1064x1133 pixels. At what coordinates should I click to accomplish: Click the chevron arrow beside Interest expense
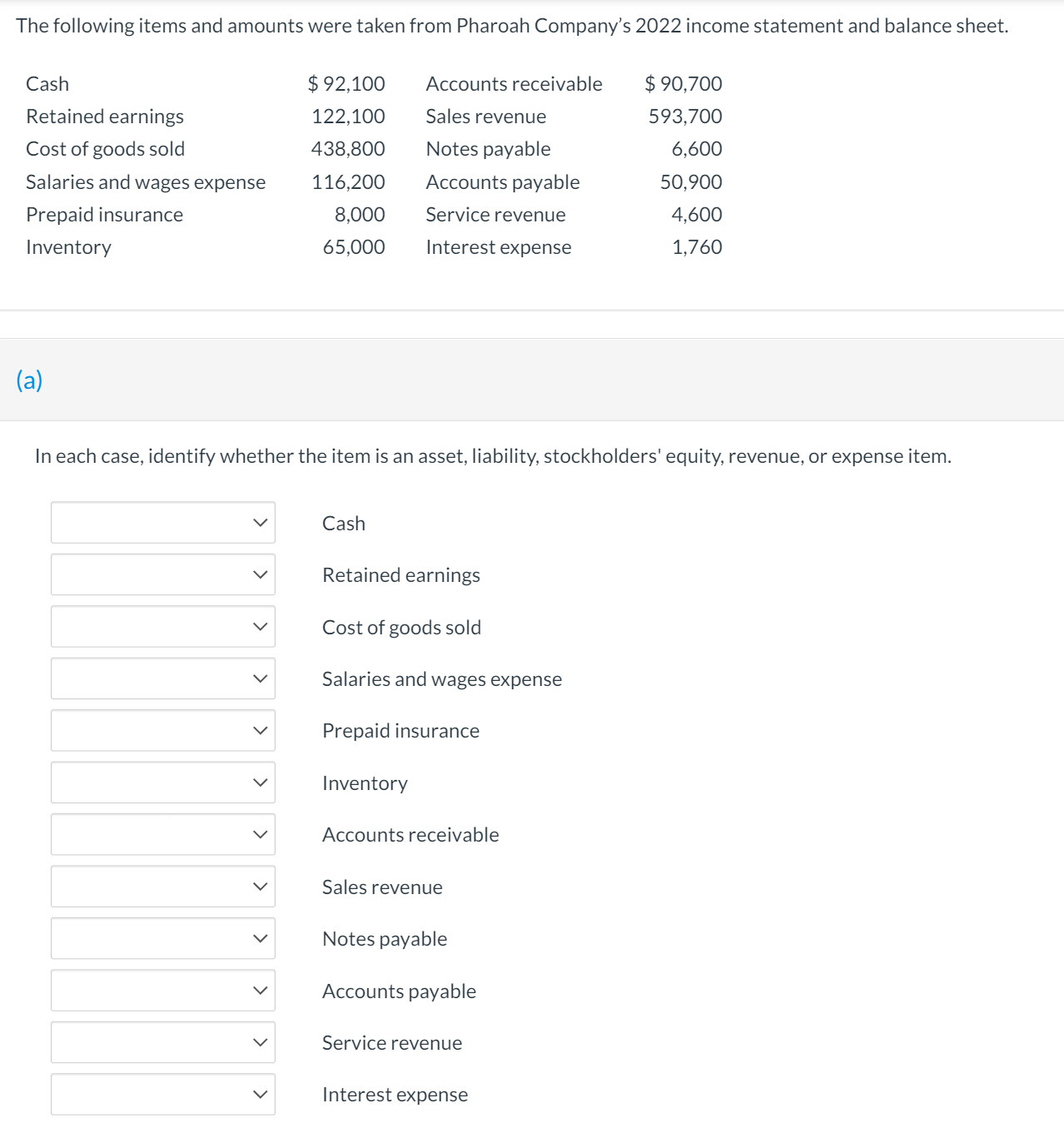[261, 1094]
